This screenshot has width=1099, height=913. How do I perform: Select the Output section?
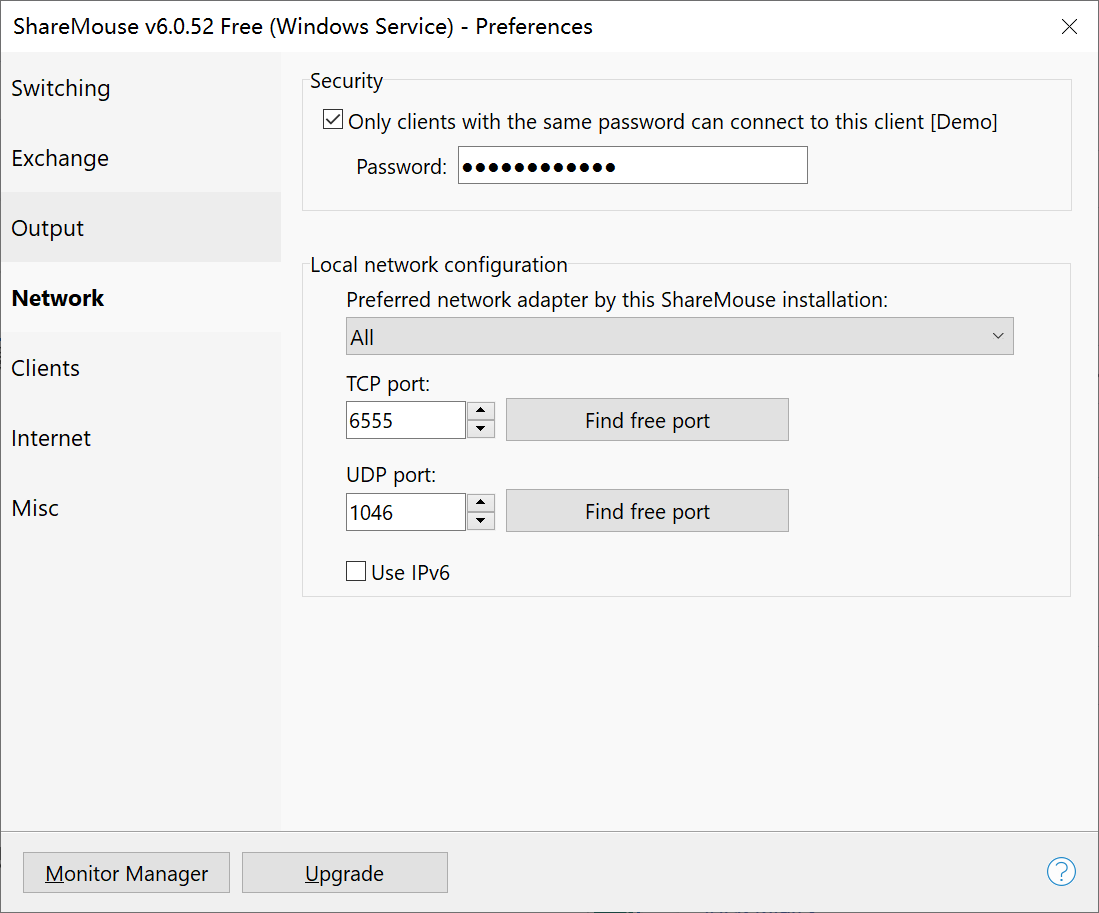[x=141, y=228]
